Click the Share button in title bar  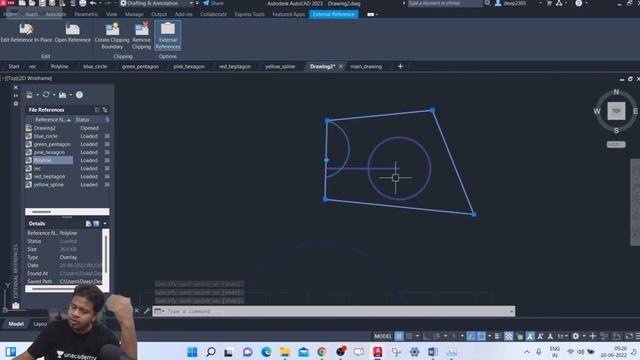(213, 3)
